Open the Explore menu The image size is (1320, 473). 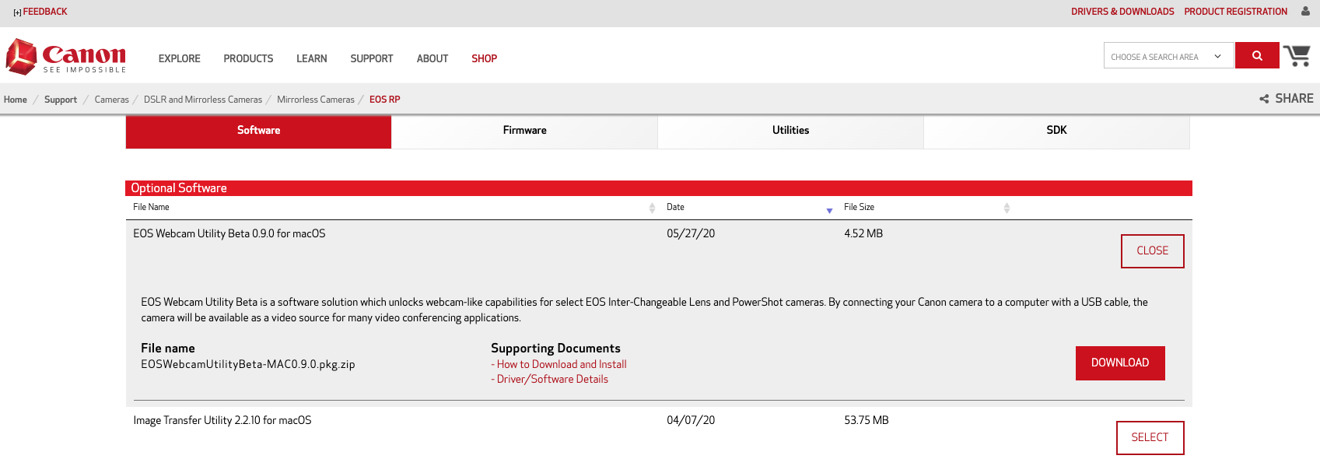(x=179, y=59)
